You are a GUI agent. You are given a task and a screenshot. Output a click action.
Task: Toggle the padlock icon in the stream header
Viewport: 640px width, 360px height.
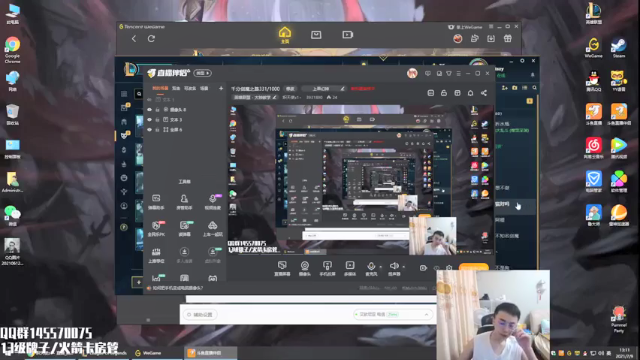444,93
